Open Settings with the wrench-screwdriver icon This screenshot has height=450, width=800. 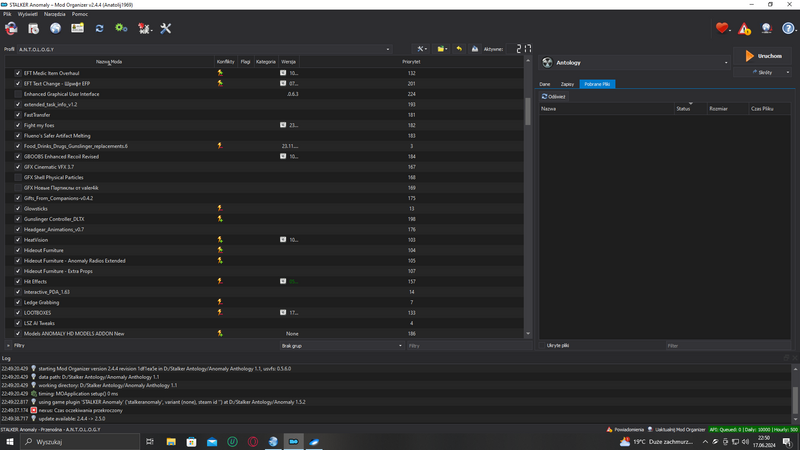pos(166,29)
